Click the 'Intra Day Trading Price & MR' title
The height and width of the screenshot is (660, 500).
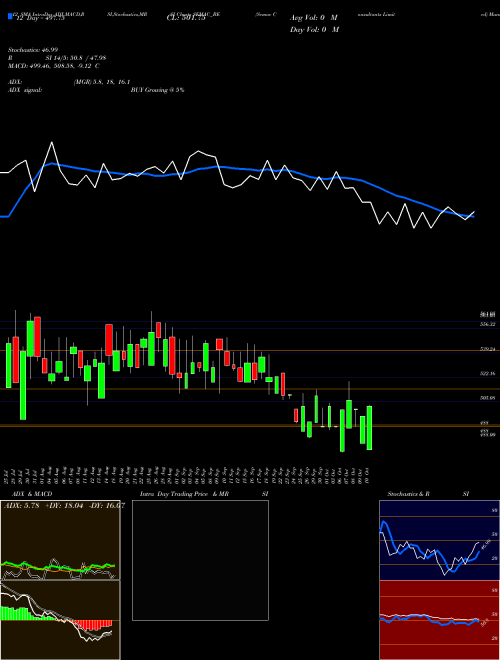click(184, 494)
